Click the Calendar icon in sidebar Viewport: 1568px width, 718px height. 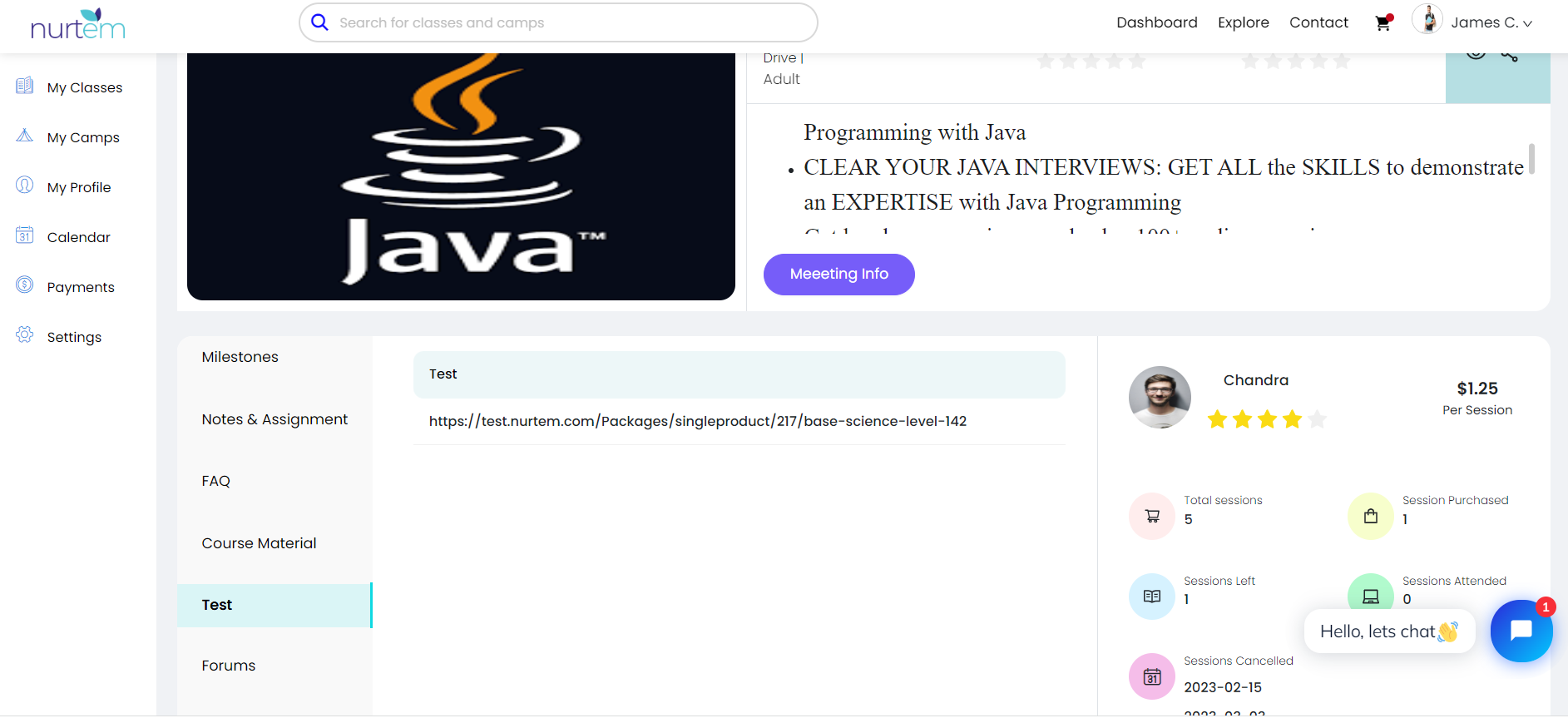(x=25, y=235)
